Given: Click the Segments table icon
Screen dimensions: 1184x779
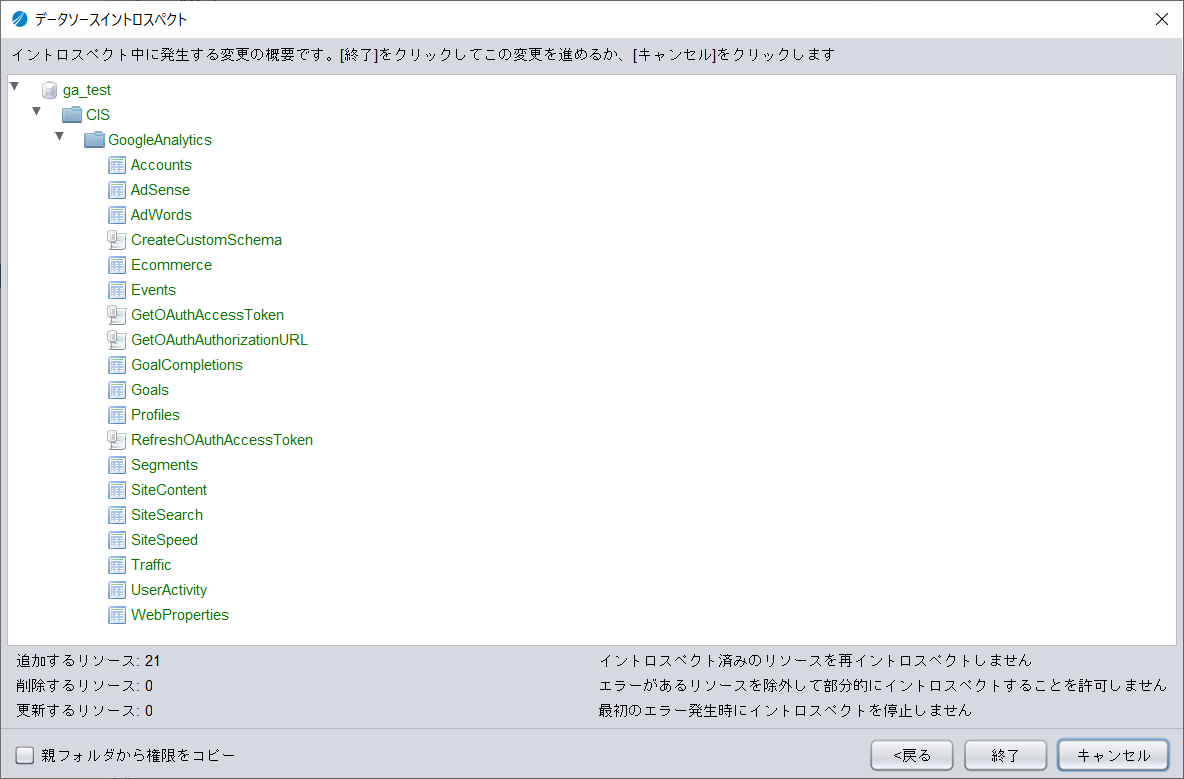Looking at the screenshot, I should pyautogui.click(x=117, y=465).
